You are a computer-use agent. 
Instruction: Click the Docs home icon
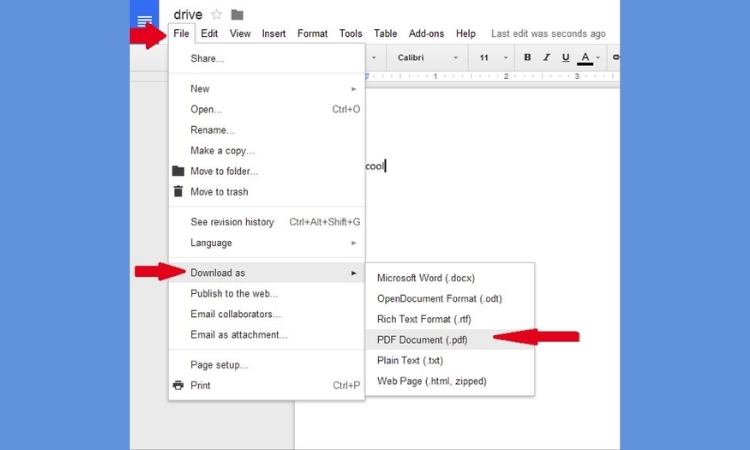point(144,19)
